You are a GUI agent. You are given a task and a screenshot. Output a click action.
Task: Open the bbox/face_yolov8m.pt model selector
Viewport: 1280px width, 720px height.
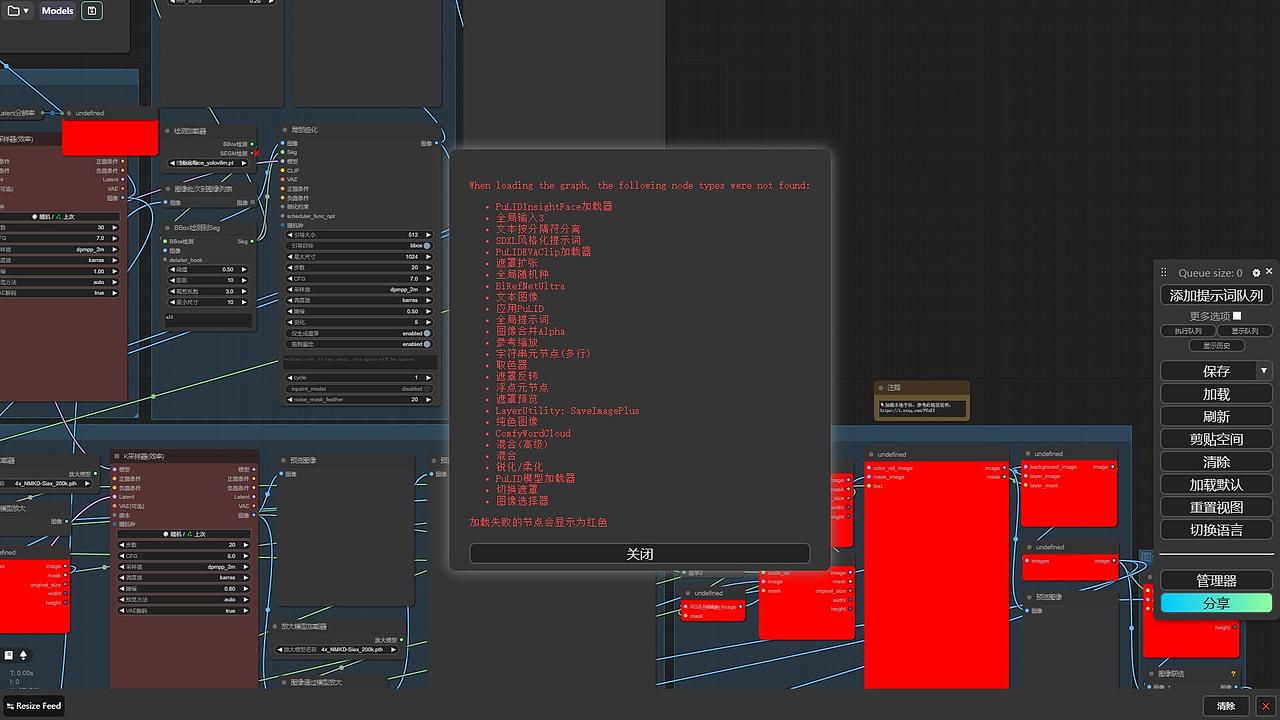206,163
